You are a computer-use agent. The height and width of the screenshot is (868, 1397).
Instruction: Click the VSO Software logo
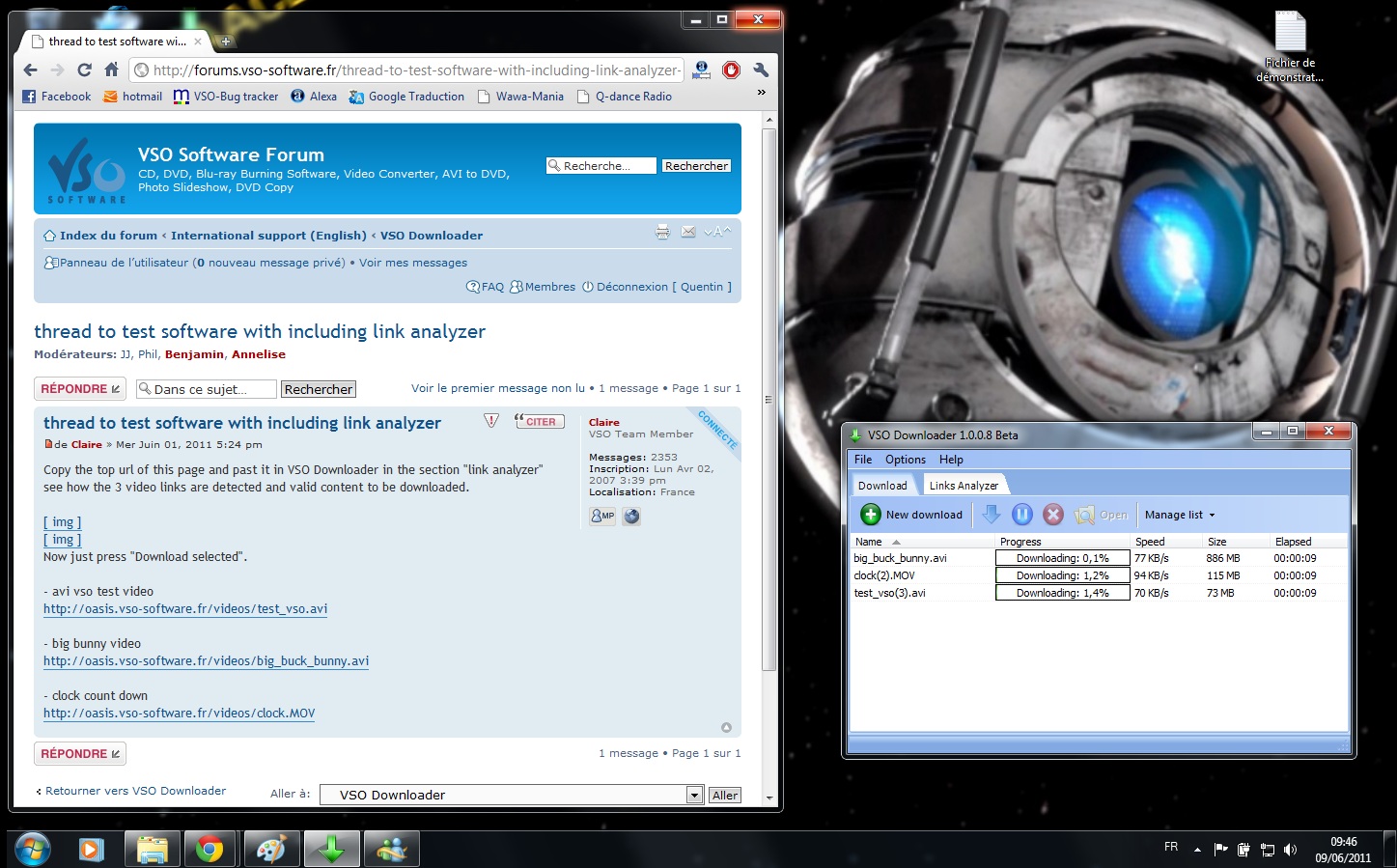tap(87, 169)
